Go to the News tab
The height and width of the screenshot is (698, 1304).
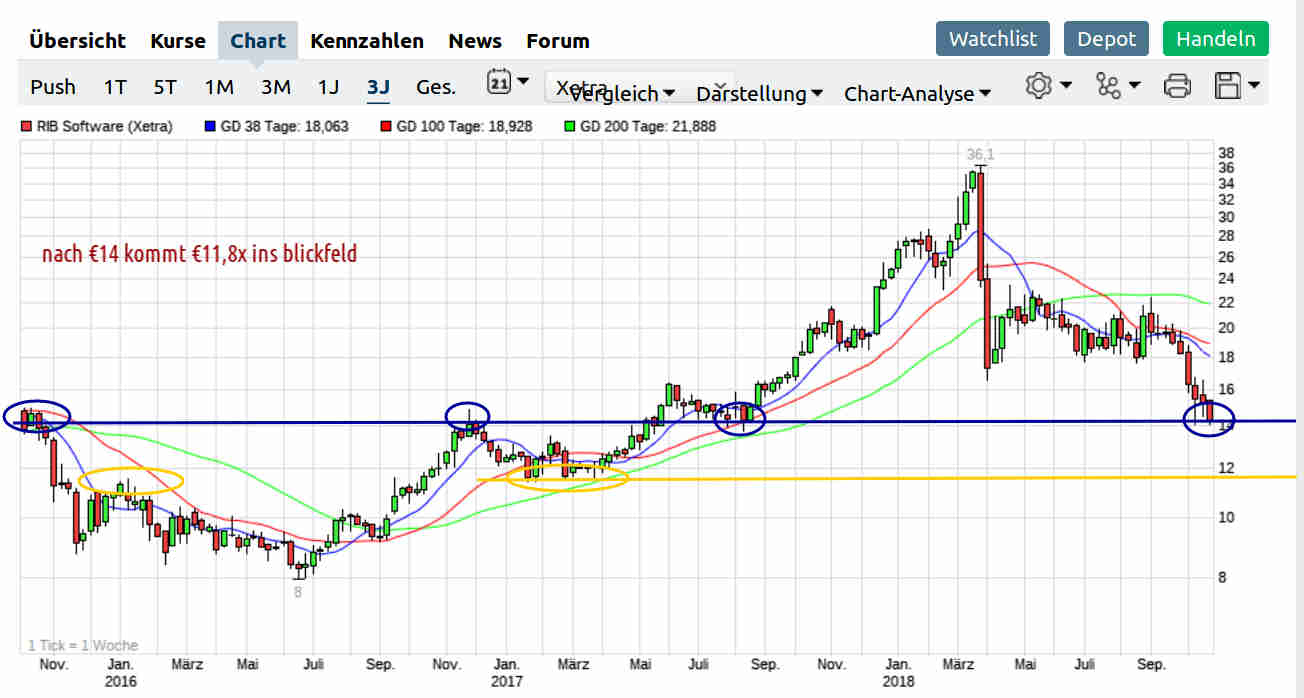point(475,41)
